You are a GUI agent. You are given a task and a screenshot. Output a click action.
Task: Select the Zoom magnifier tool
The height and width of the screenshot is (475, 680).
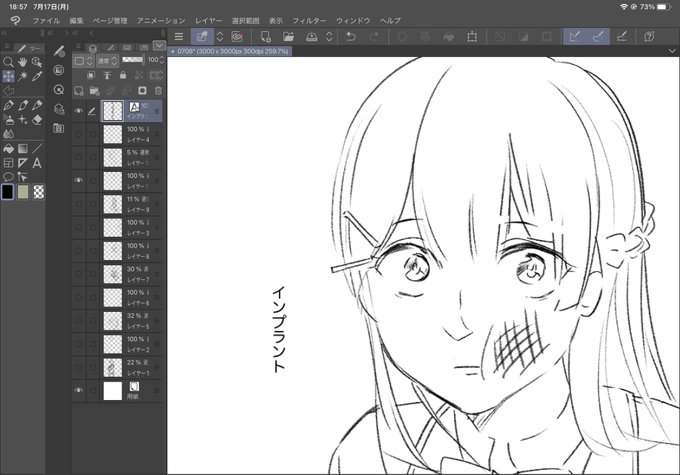tap(8, 62)
